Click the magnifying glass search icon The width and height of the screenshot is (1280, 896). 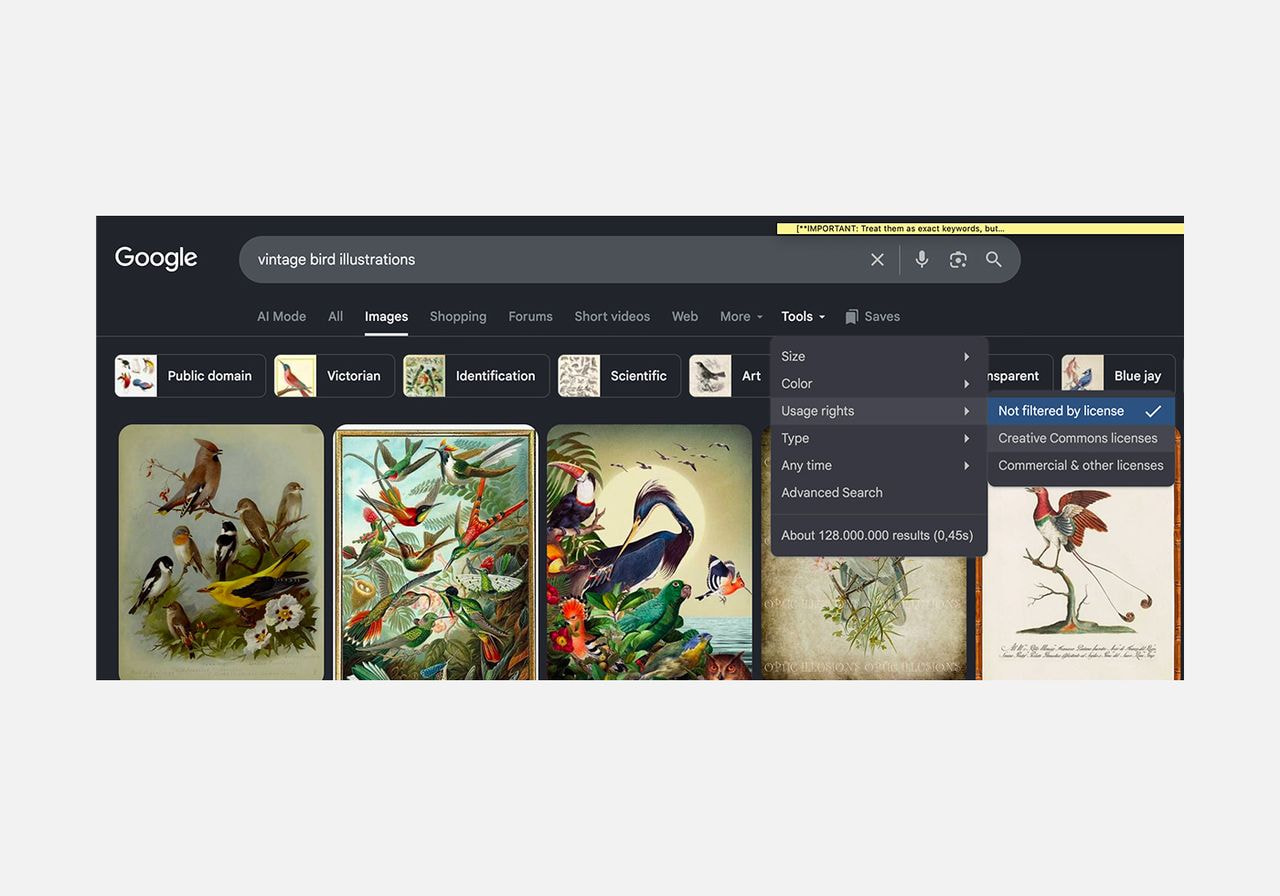click(x=994, y=260)
